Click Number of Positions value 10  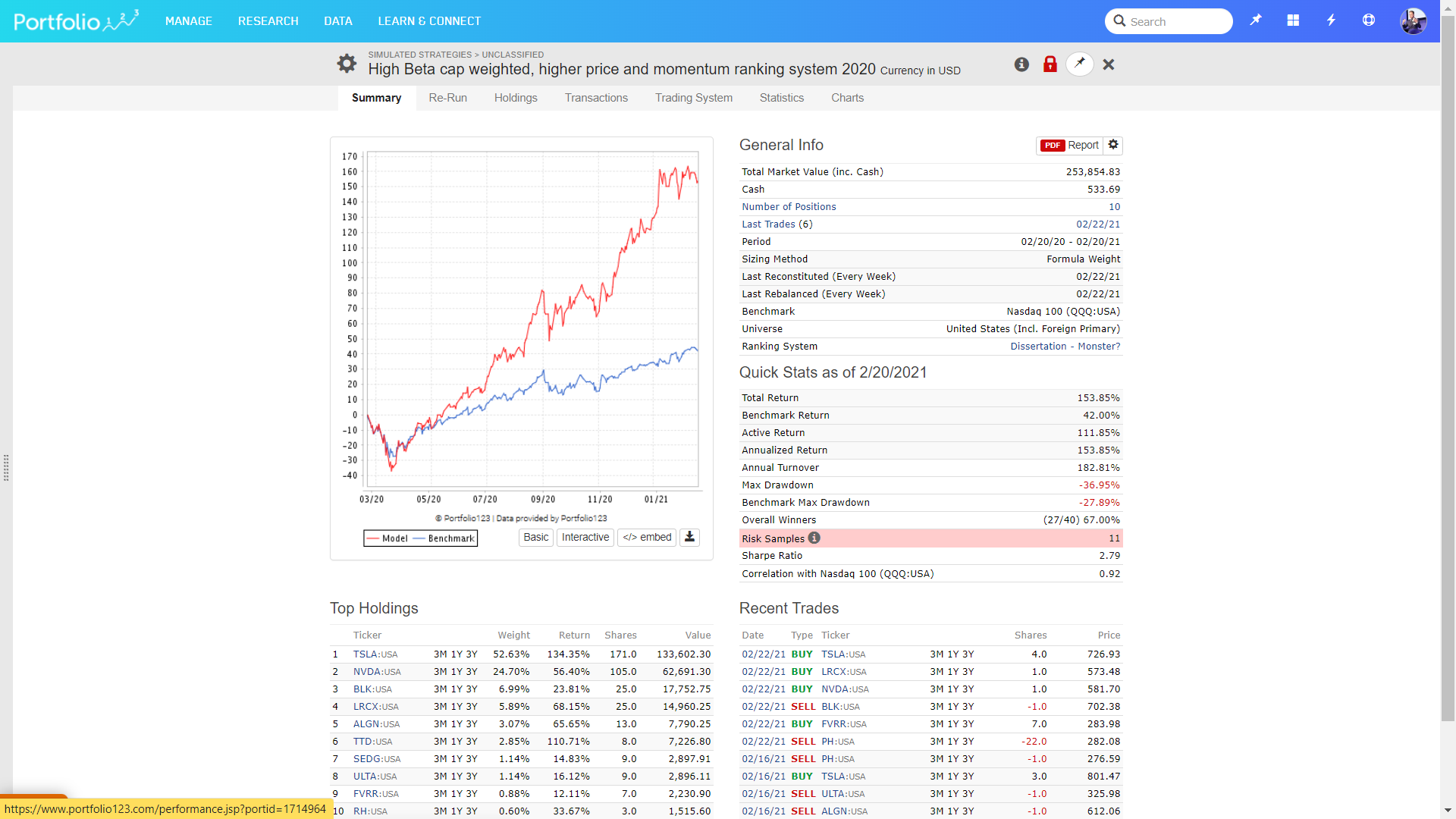point(1114,206)
